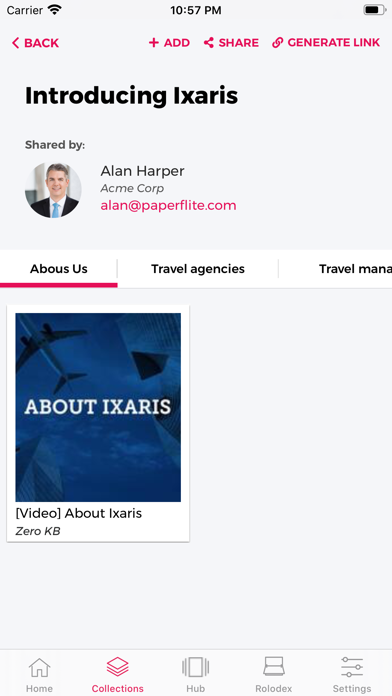Image resolution: width=392 pixels, height=696 pixels.
Task: Select the Abous Us tab
Action: [x=59, y=269]
